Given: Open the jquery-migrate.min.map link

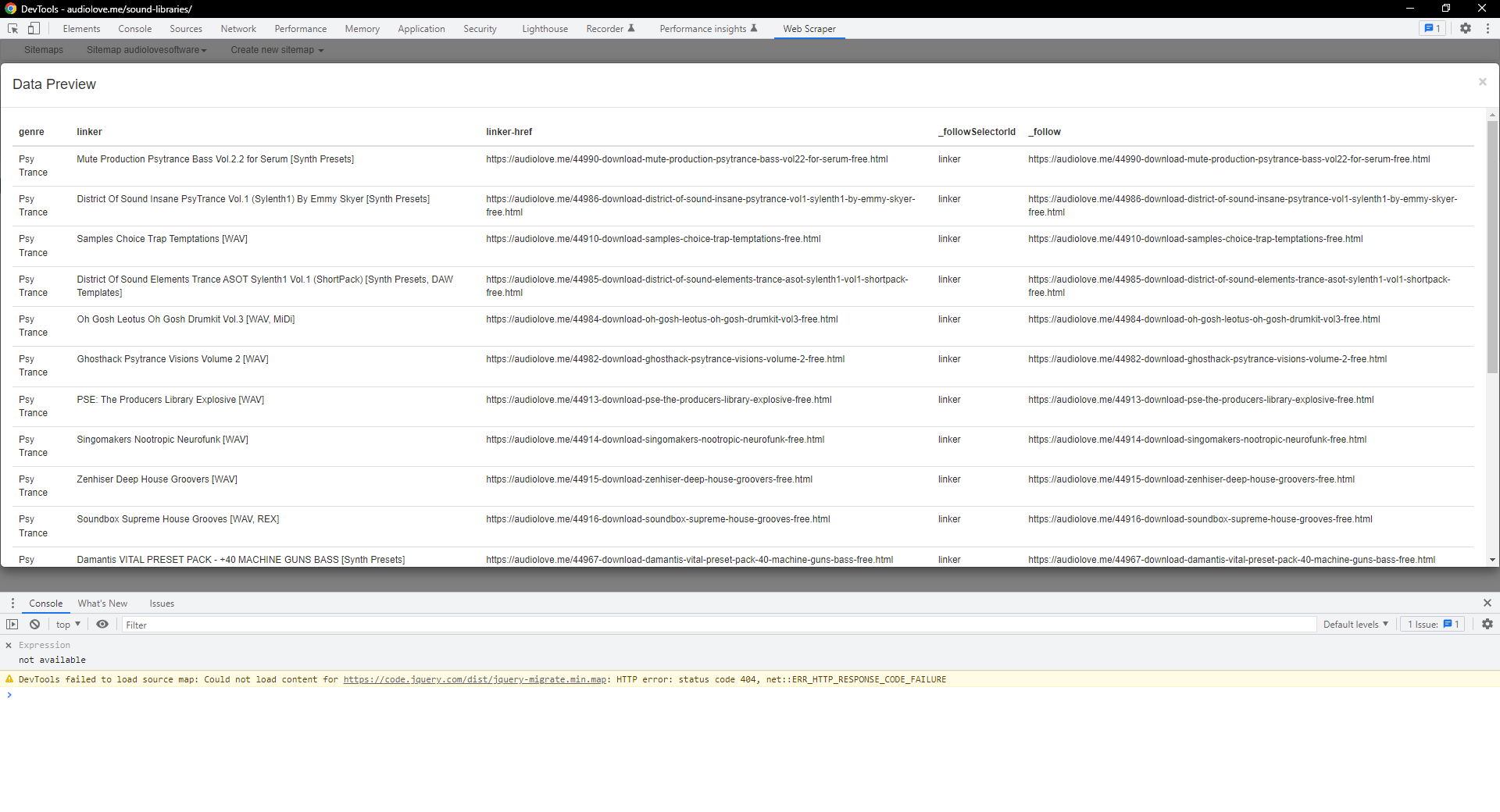Looking at the screenshot, I should (475, 680).
